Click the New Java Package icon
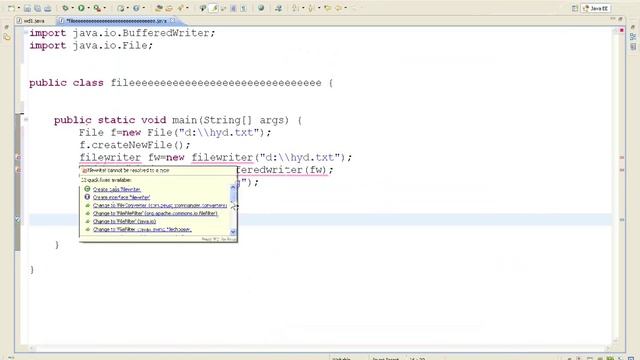640x360 pixels. [121, 8]
